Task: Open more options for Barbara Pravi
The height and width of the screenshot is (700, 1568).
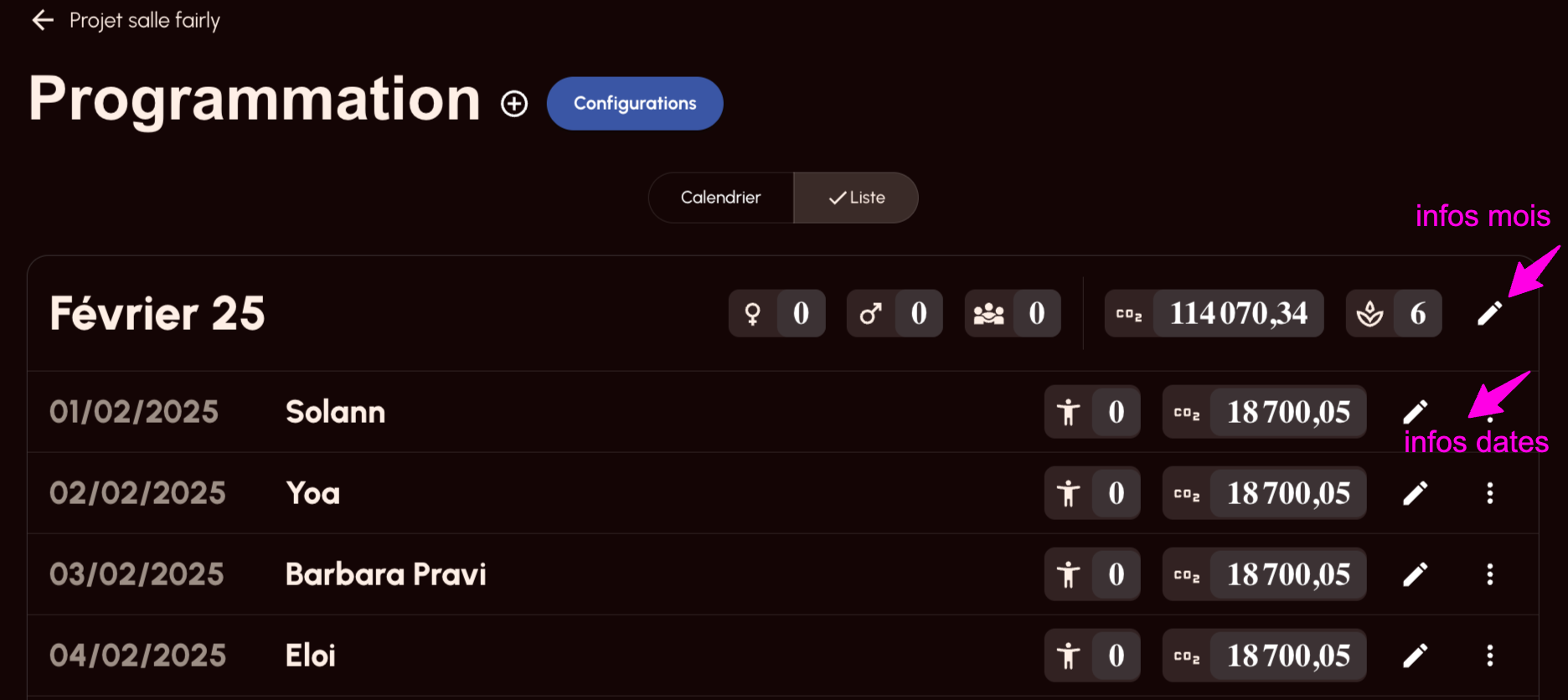Action: click(1489, 574)
